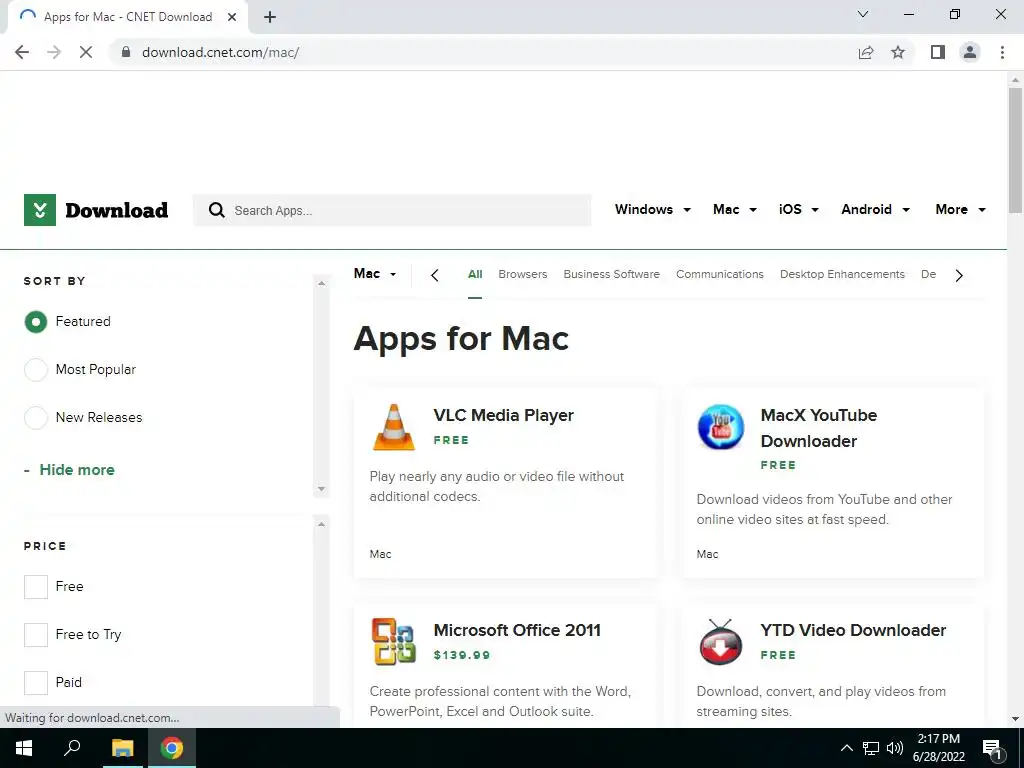
Task: Close the Apps for Mac tab
Action: (x=232, y=17)
